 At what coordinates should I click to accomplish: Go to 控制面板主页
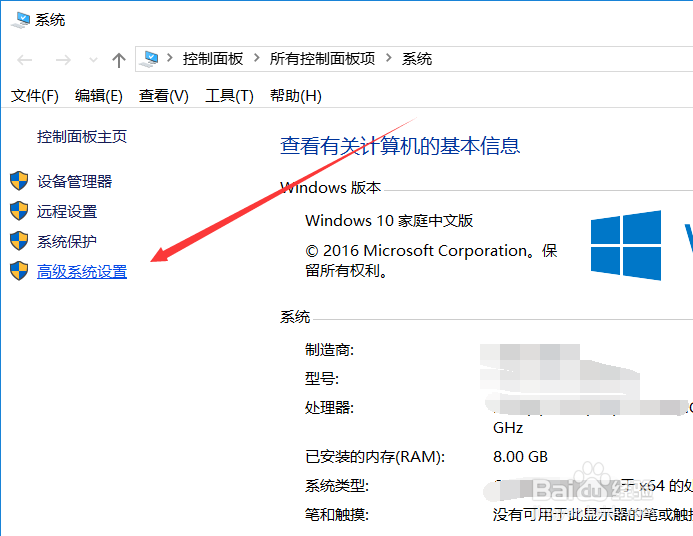click(82, 137)
